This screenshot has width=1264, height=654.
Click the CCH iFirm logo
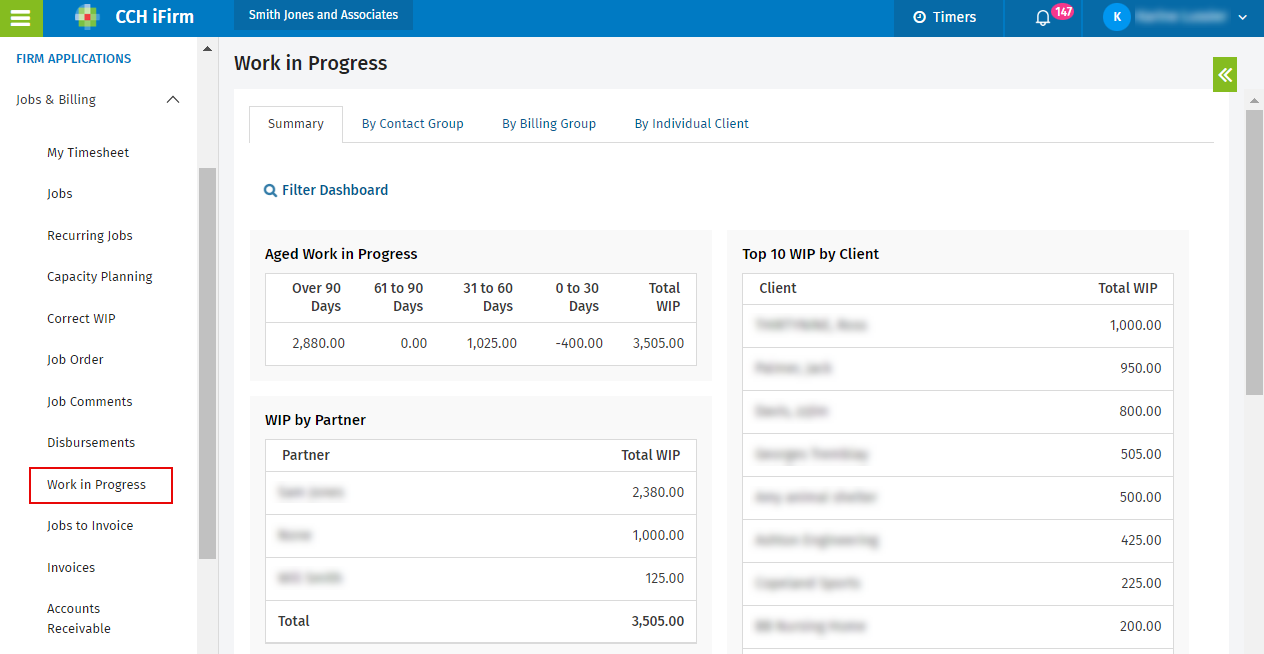point(134,17)
